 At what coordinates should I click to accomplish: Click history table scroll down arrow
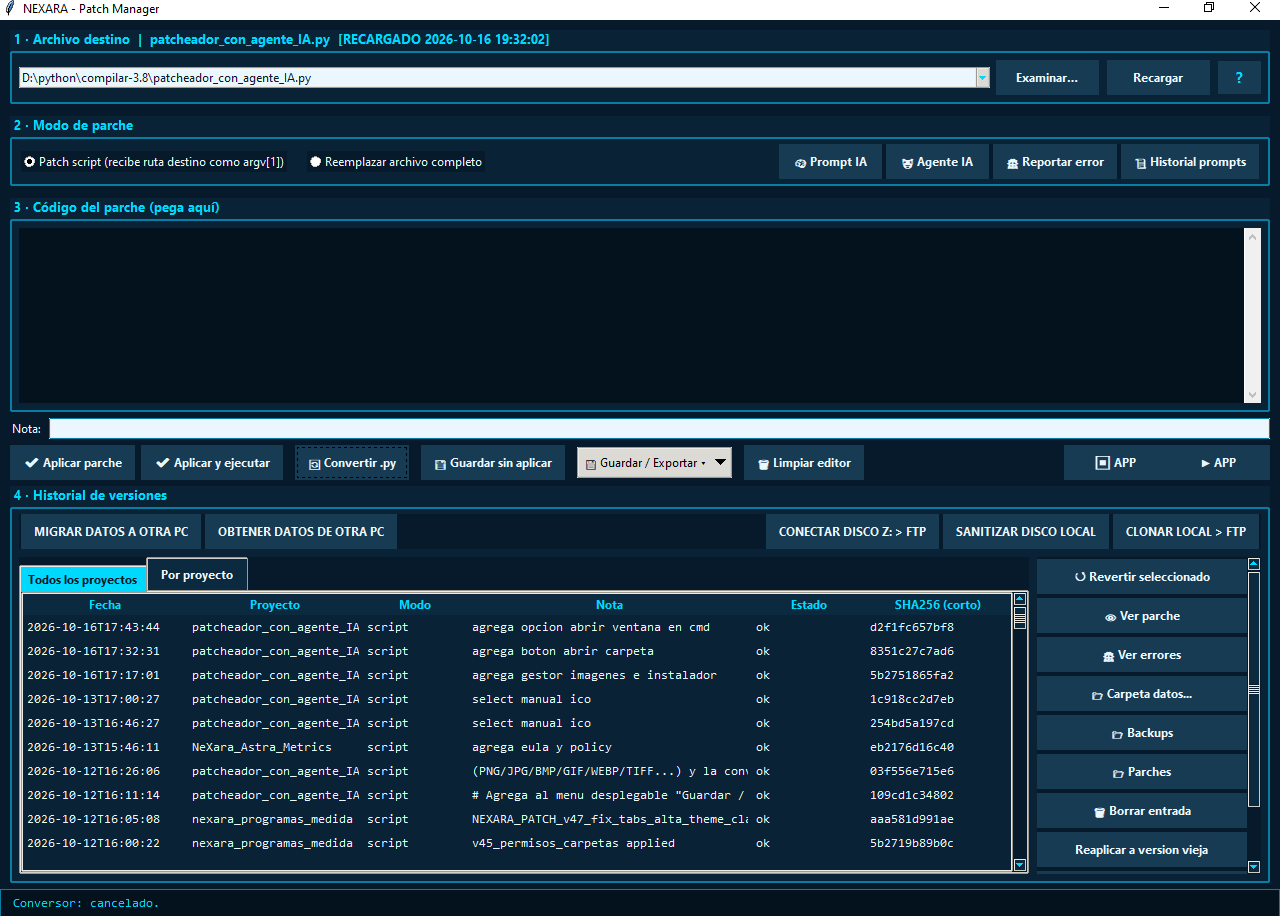[x=1020, y=865]
